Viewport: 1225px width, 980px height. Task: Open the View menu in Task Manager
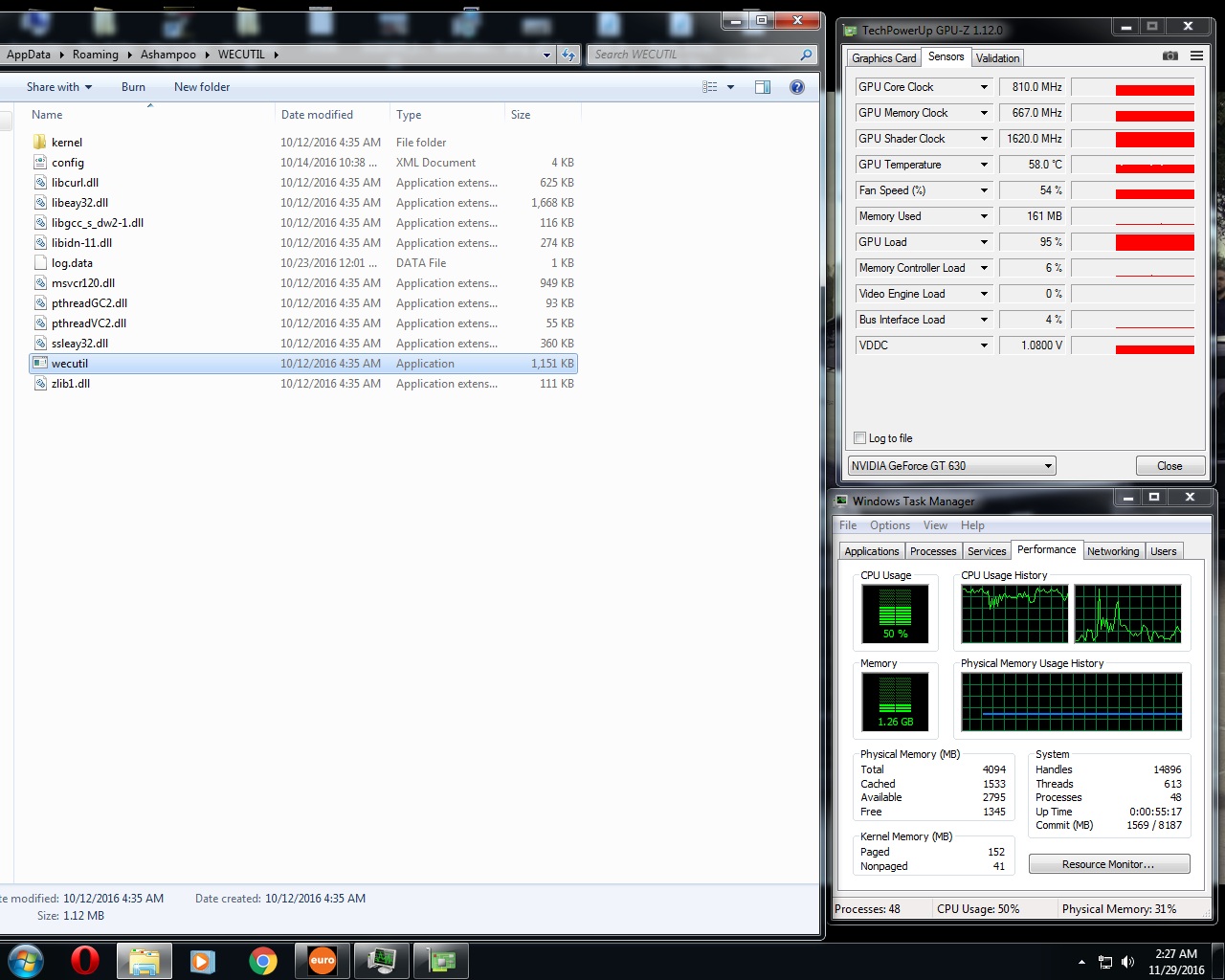coord(935,525)
